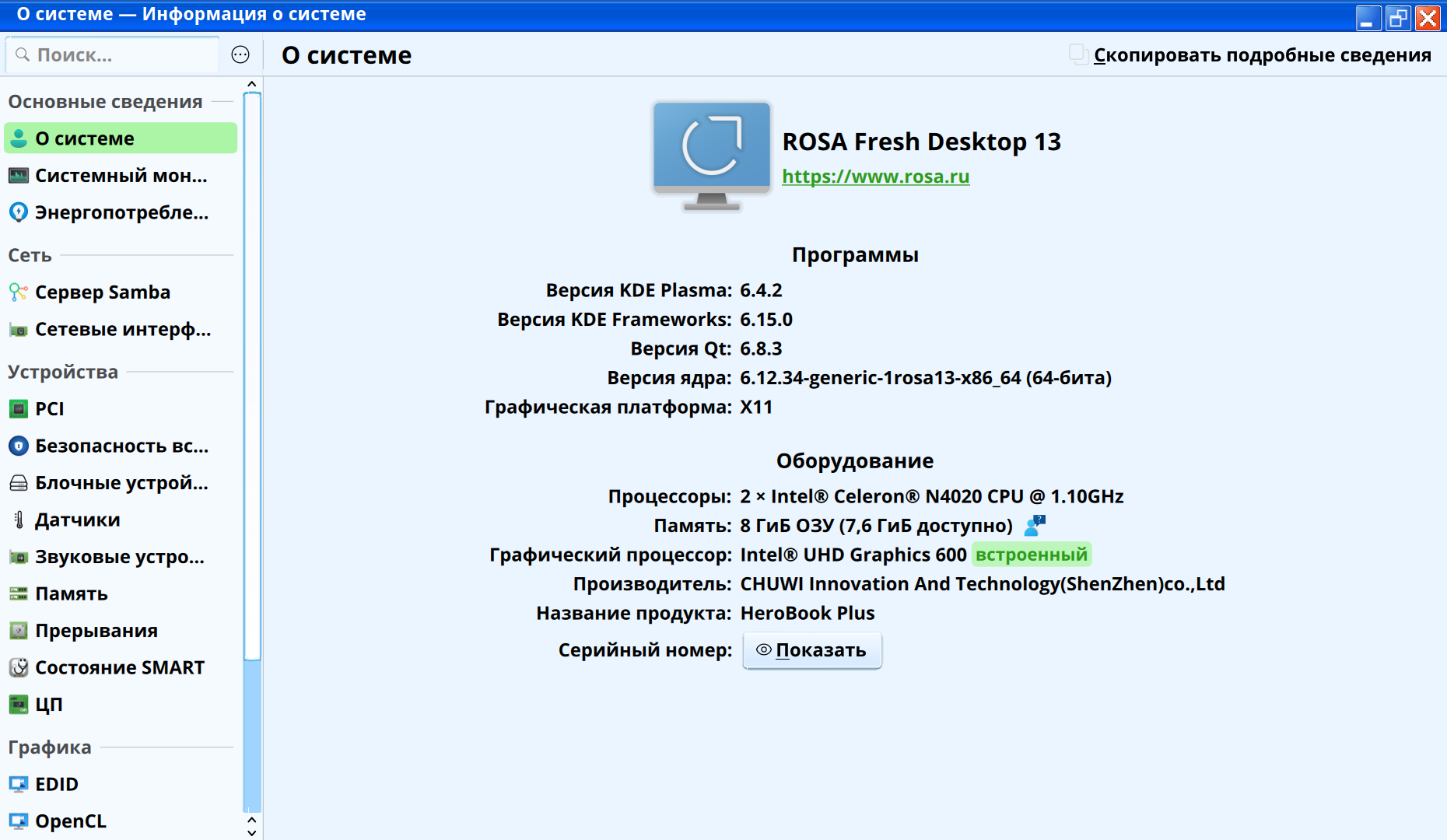Click GPU text "Intel® UHD Graphics 600"
1447x840 pixels.
[x=853, y=555]
